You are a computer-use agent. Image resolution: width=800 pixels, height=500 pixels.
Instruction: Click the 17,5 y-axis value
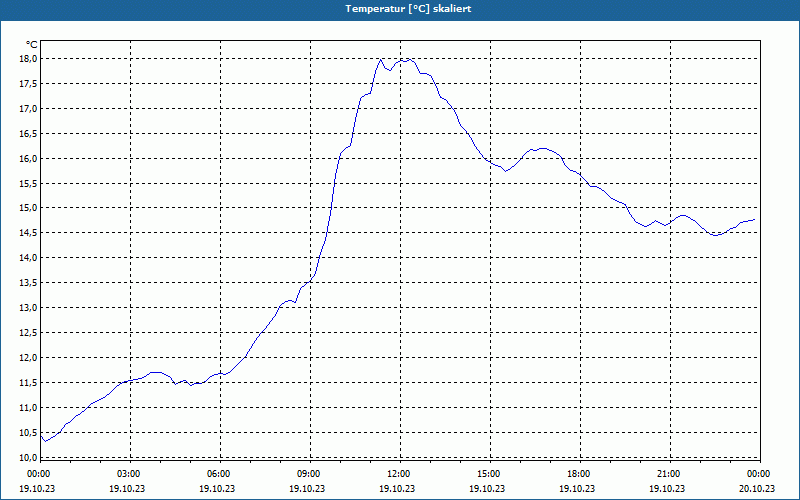[x=28, y=84]
